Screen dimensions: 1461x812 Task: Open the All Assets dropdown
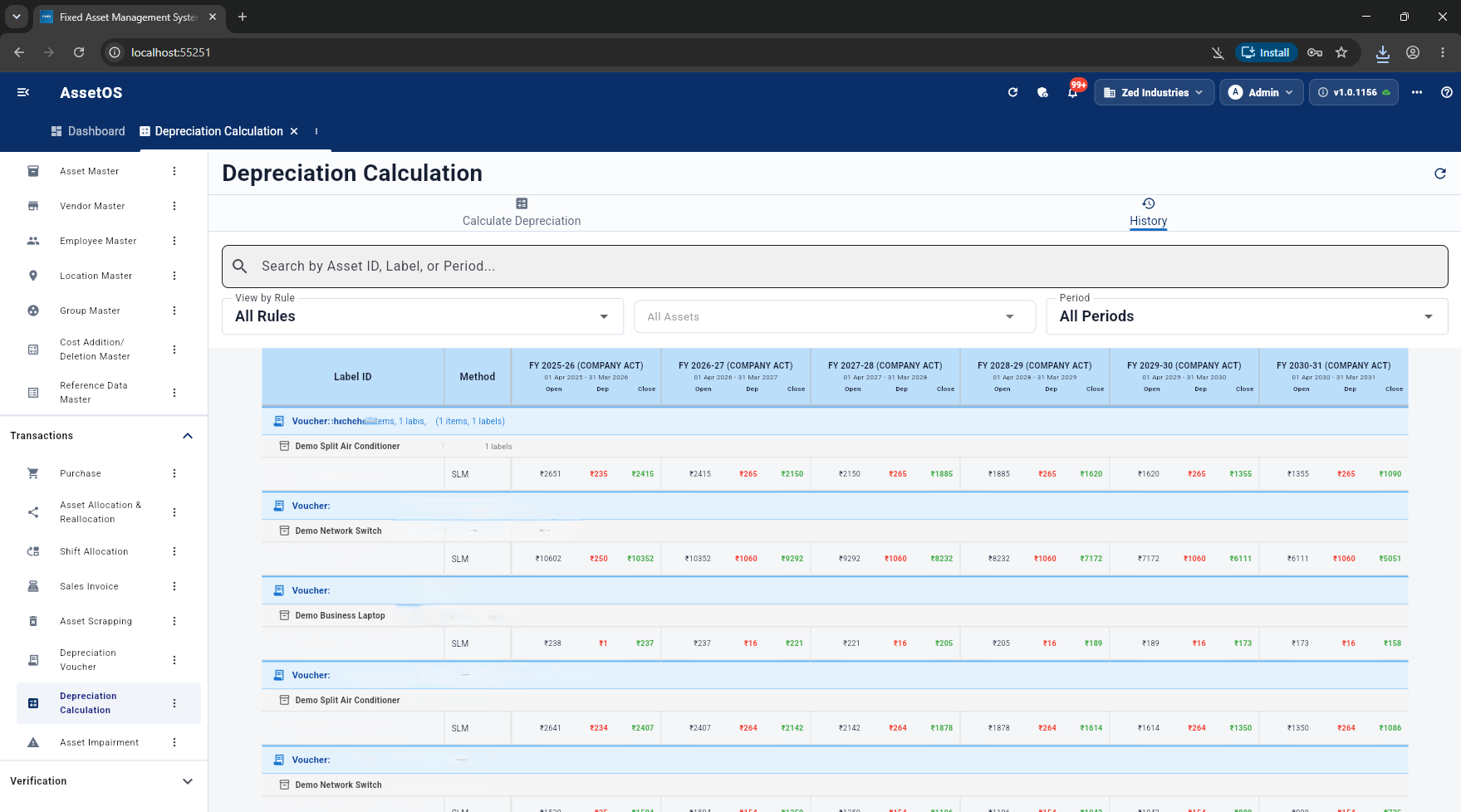click(835, 316)
